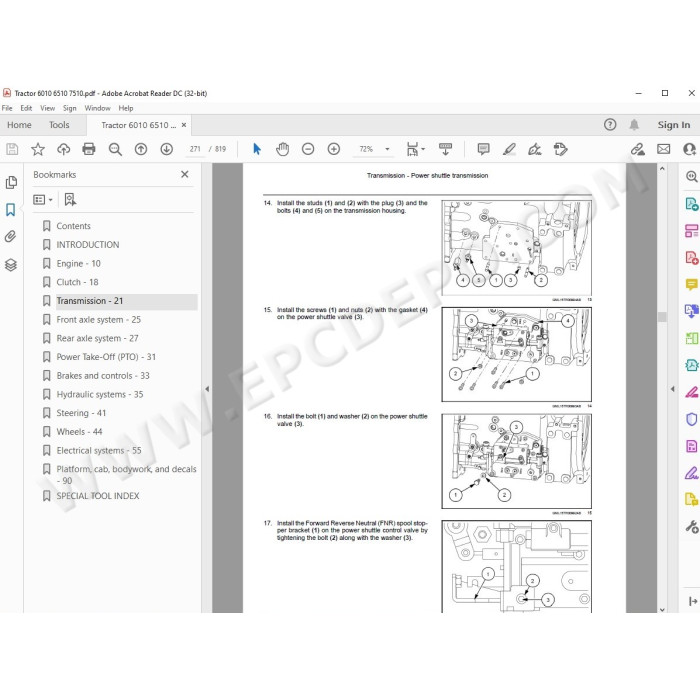
Task: Share link to file icon
Action: pos(638,149)
